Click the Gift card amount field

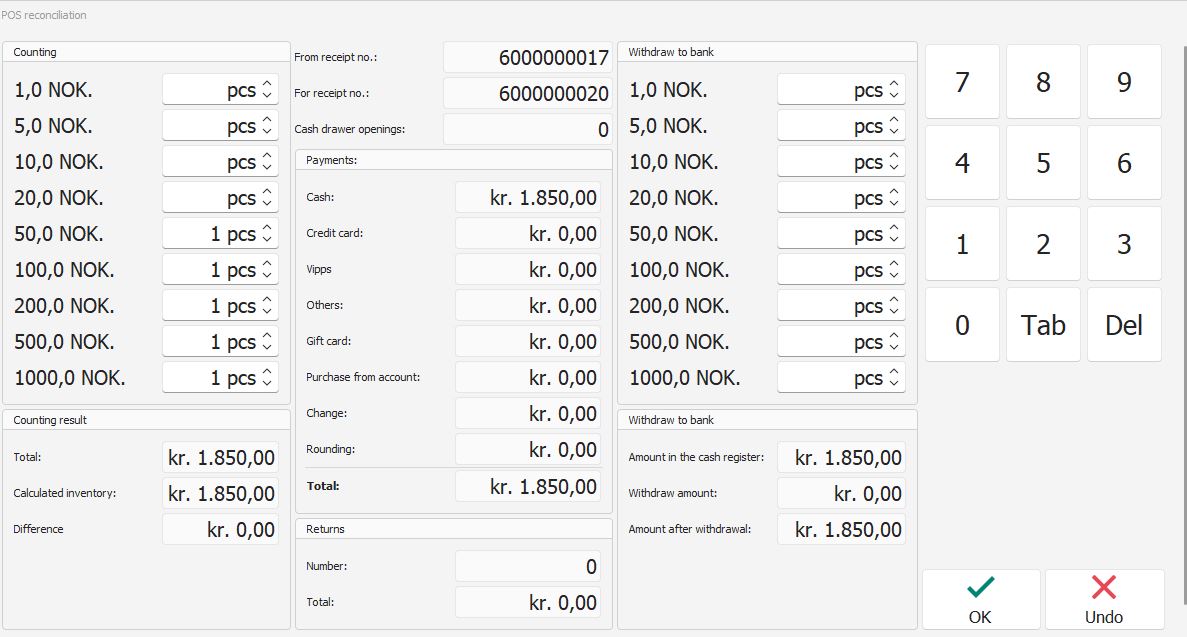pyautogui.click(x=528, y=341)
